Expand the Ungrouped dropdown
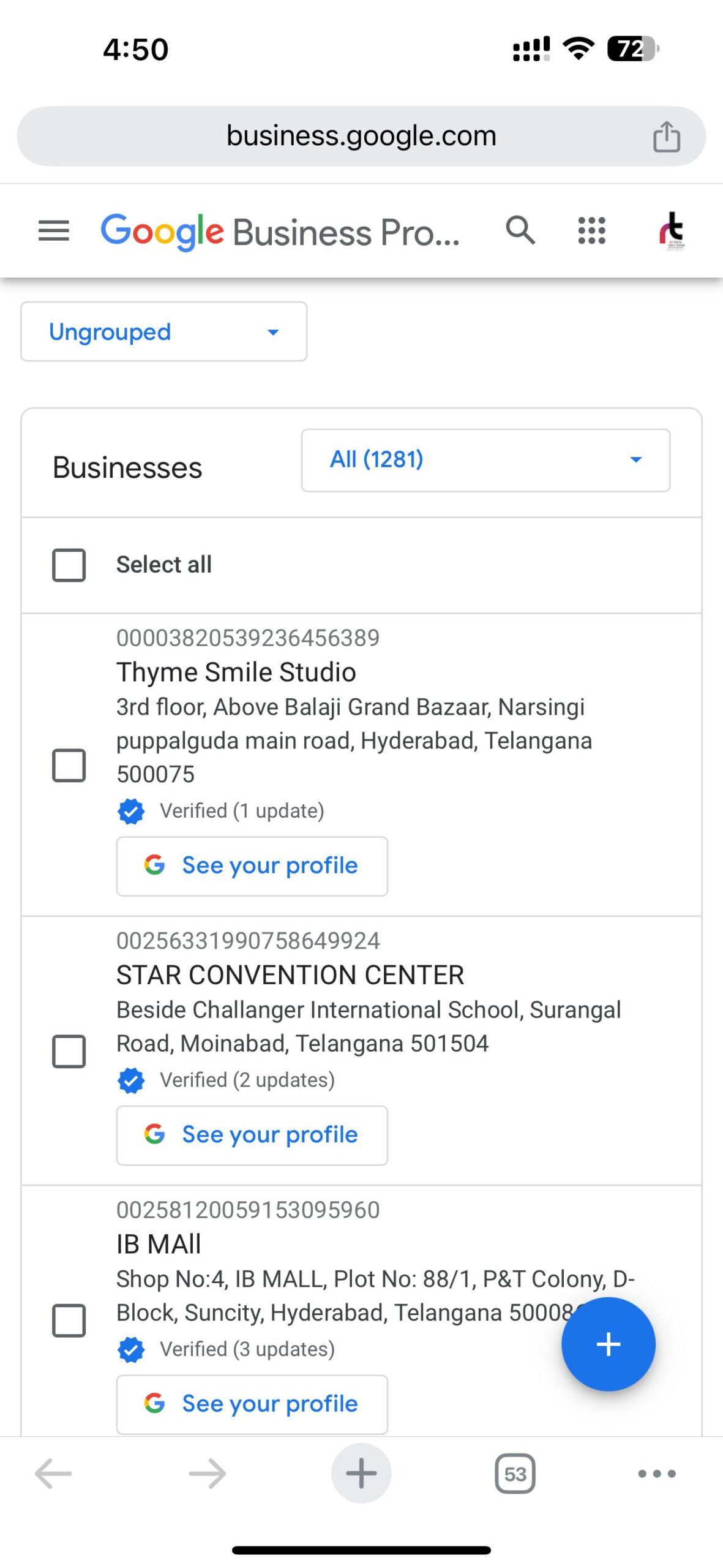 [x=163, y=332]
